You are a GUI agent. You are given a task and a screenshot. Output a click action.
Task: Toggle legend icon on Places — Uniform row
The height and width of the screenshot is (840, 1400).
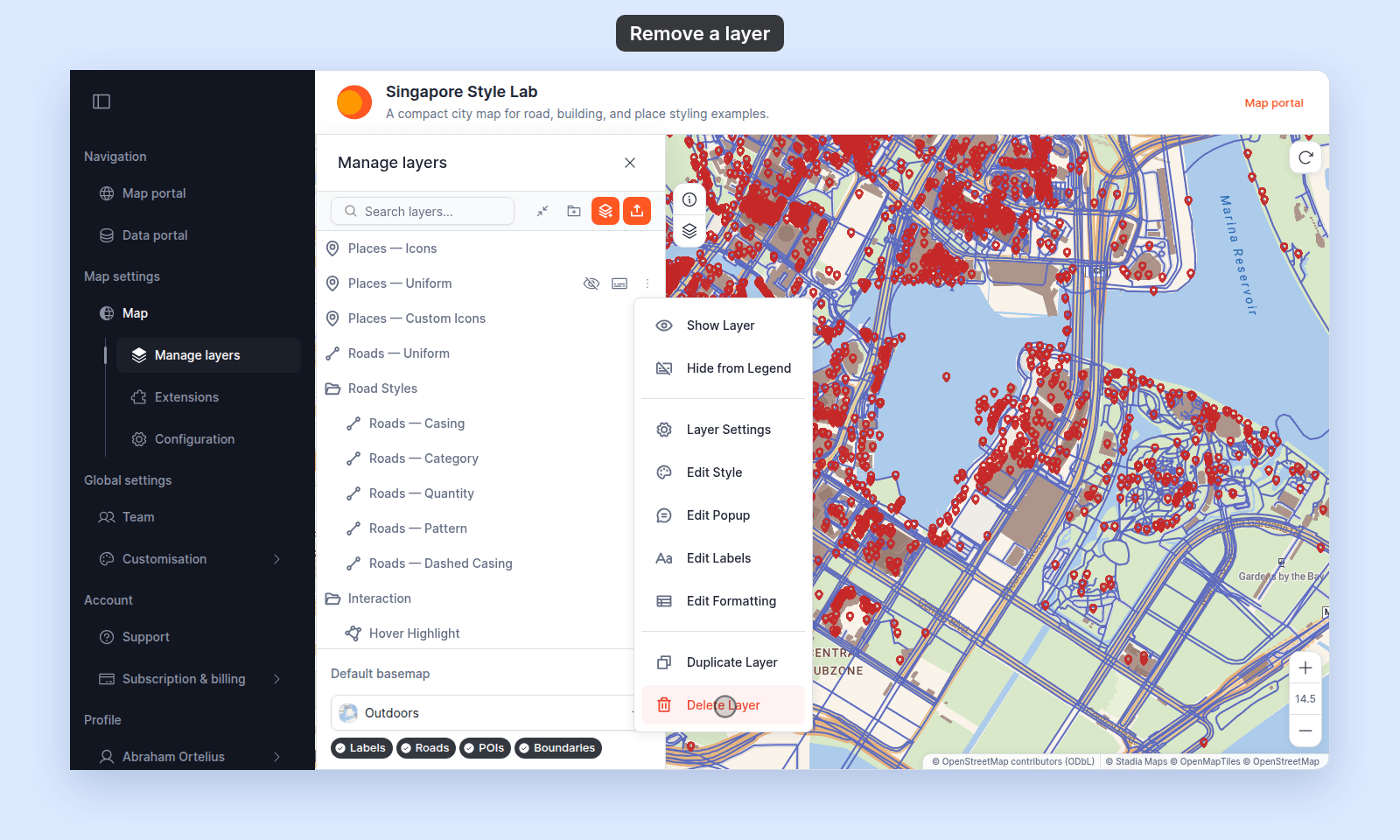click(619, 283)
